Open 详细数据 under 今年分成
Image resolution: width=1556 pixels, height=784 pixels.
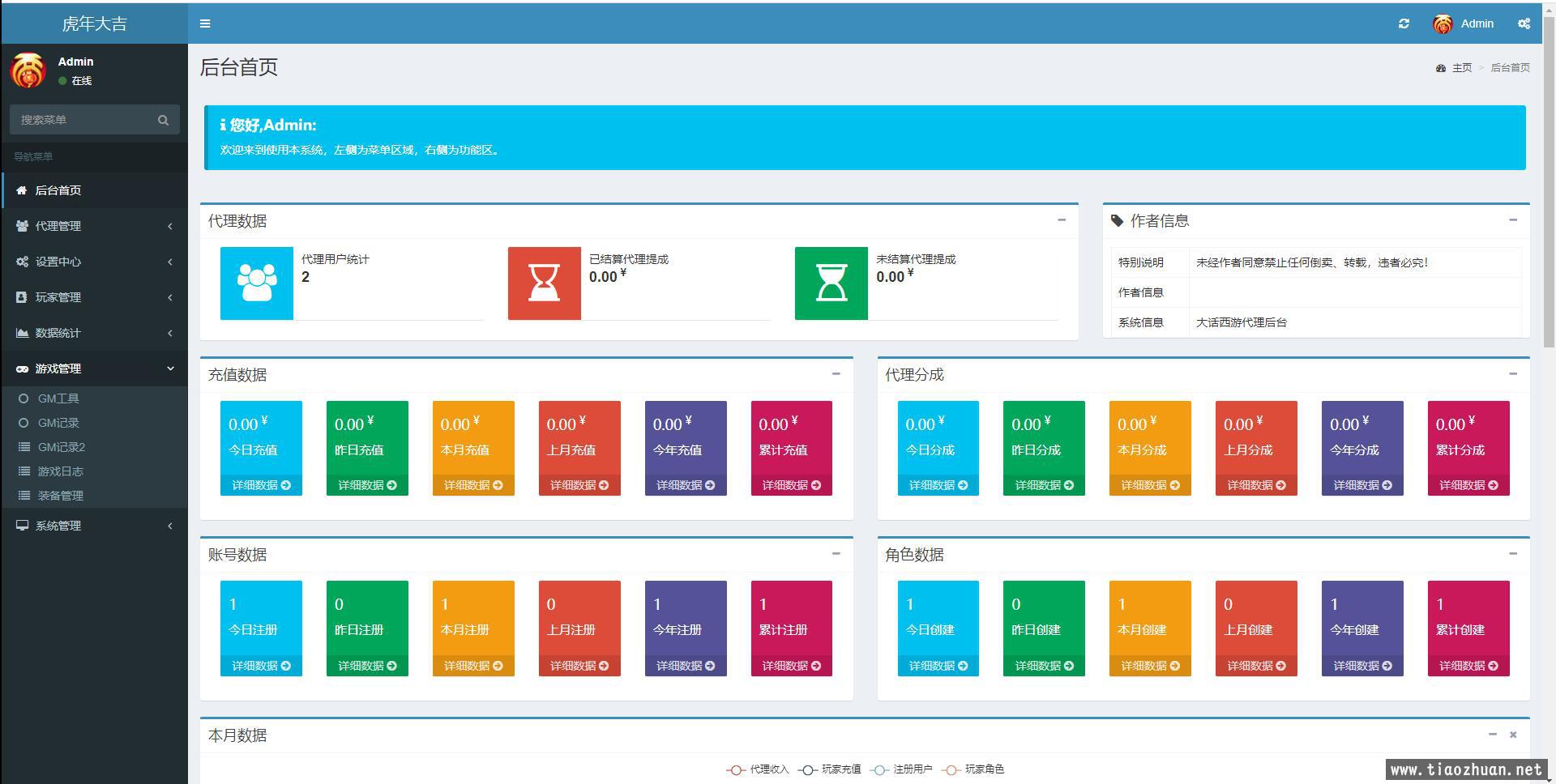(x=1362, y=485)
